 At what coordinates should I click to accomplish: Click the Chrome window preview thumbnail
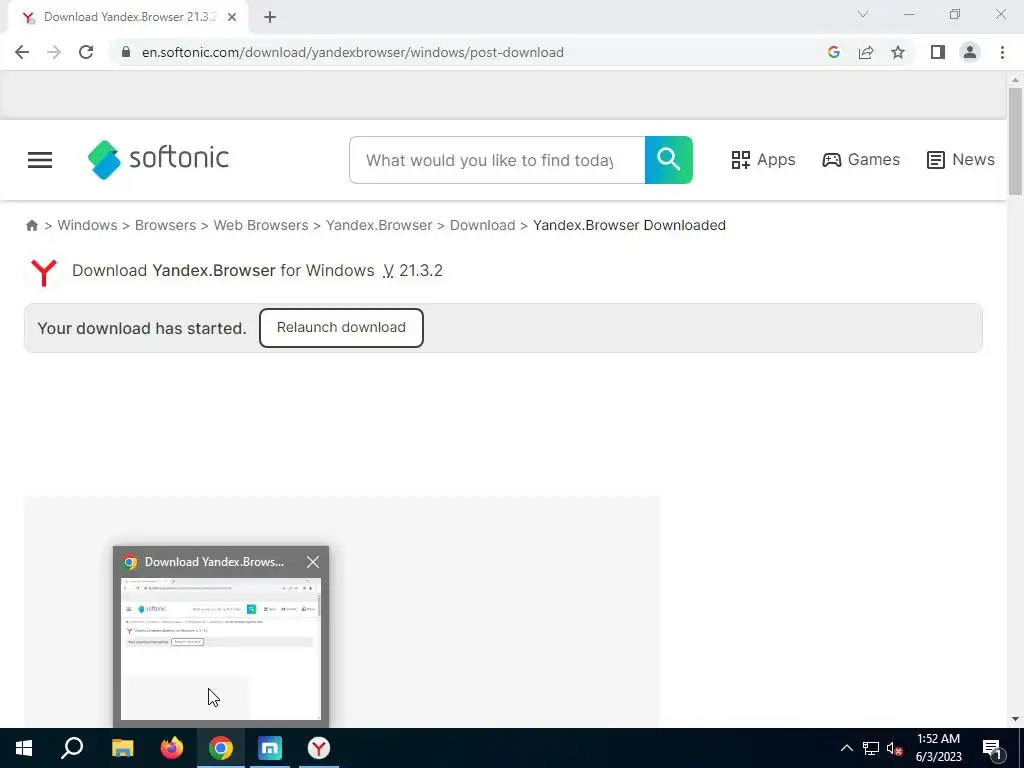221,648
